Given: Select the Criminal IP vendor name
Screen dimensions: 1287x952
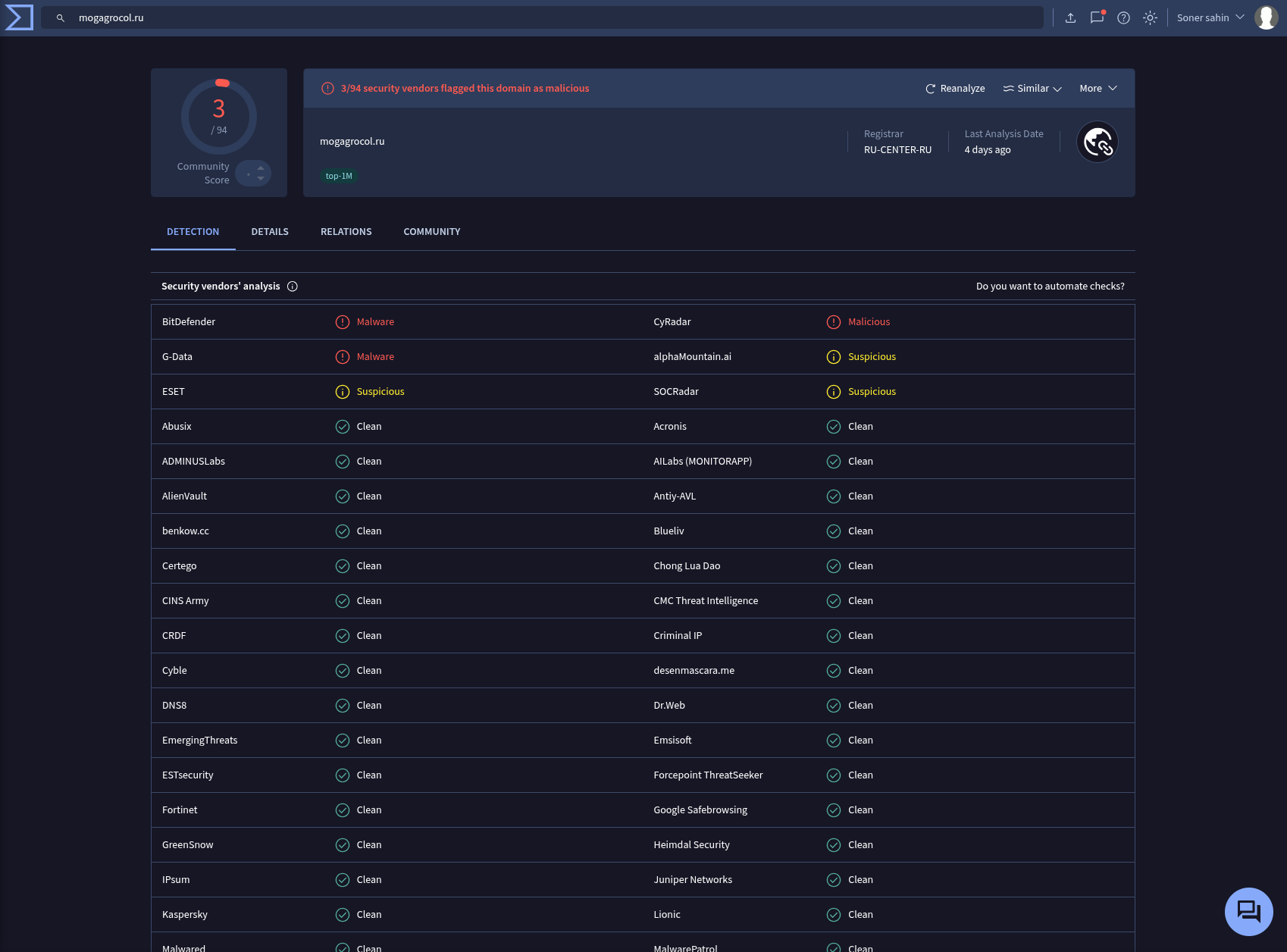Looking at the screenshot, I should tap(678, 636).
